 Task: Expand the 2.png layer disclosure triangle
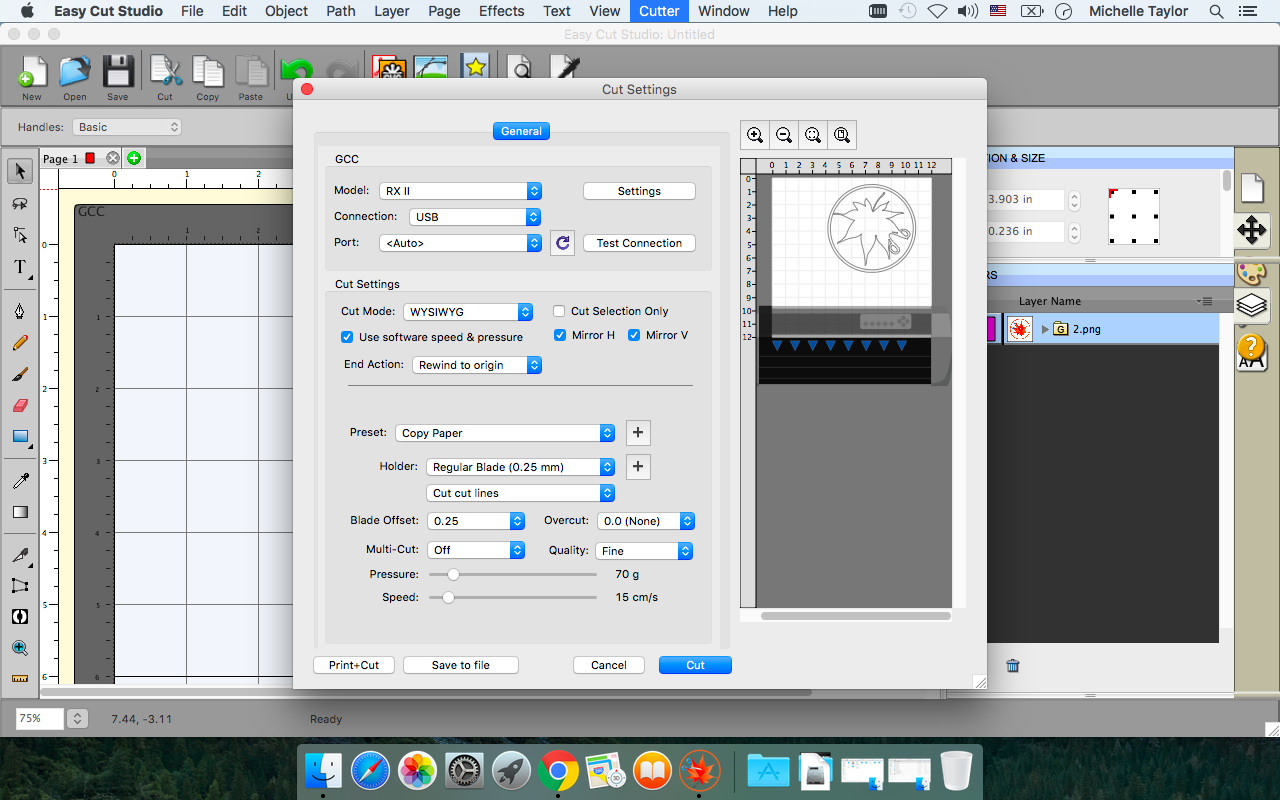point(1046,328)
